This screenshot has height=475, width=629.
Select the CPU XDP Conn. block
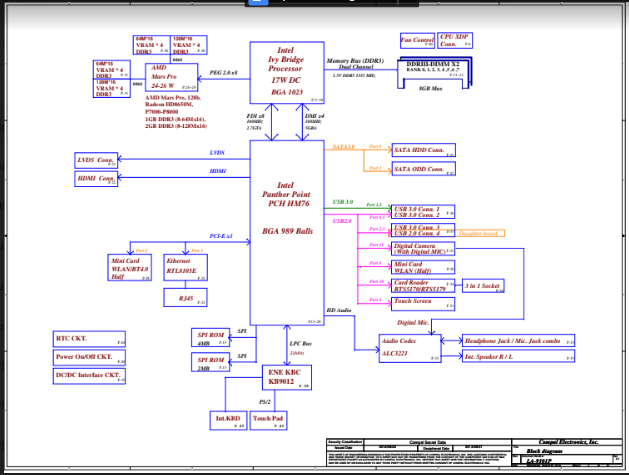[x=455, y=41]
